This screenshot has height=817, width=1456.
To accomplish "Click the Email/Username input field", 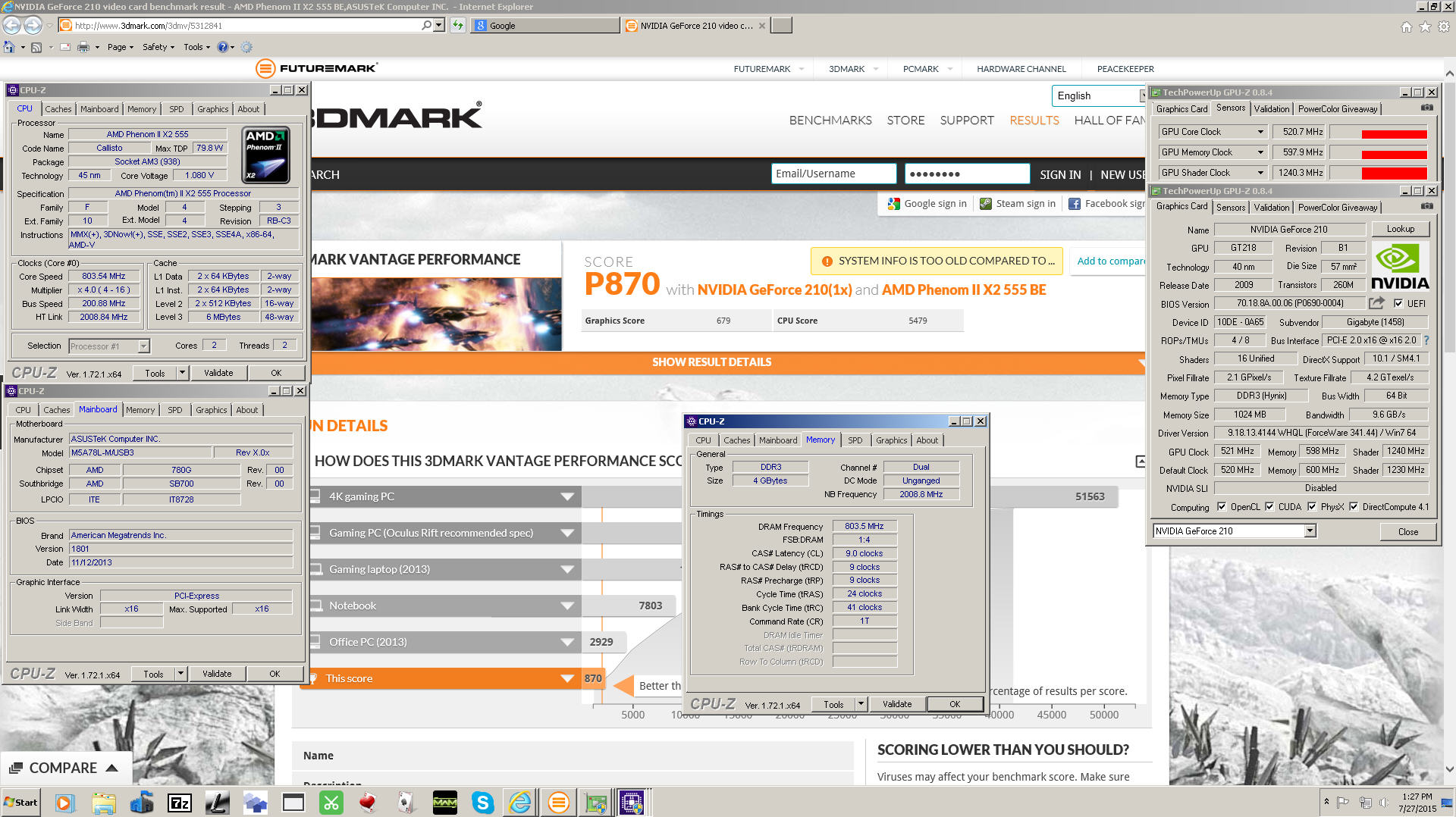I will [834, 174].
